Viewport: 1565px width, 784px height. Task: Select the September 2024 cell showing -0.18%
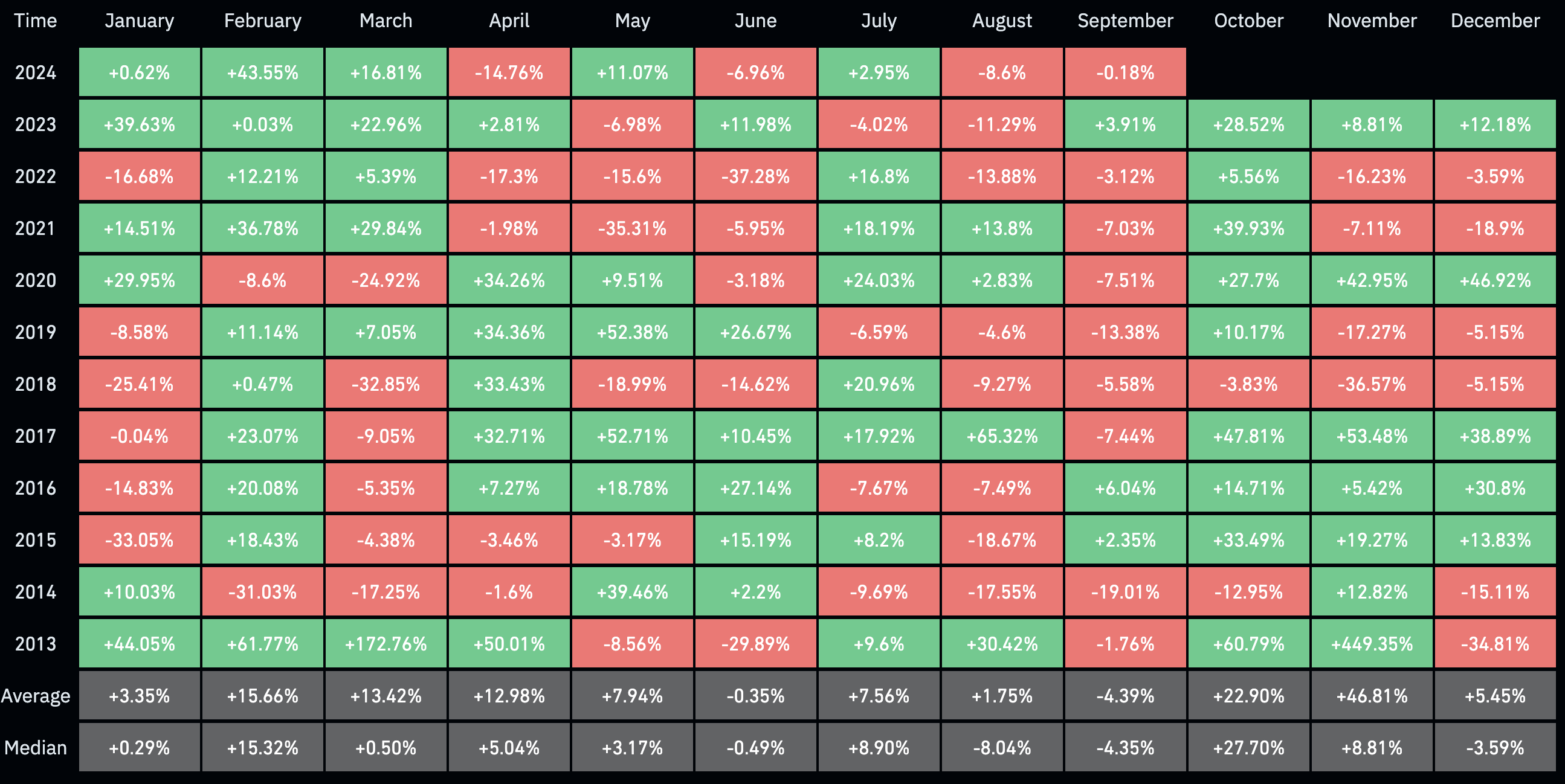point(1125,72)
